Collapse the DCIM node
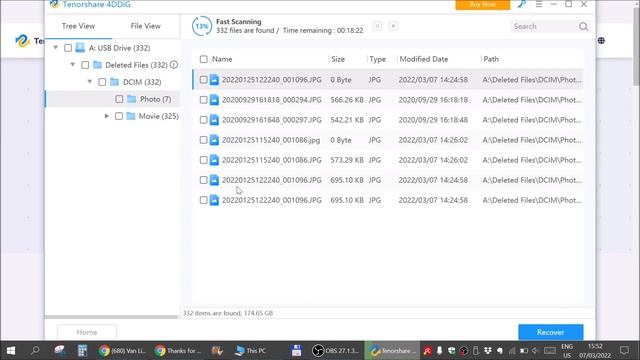This screenshot has width=640, height=360. pos(90,82)
